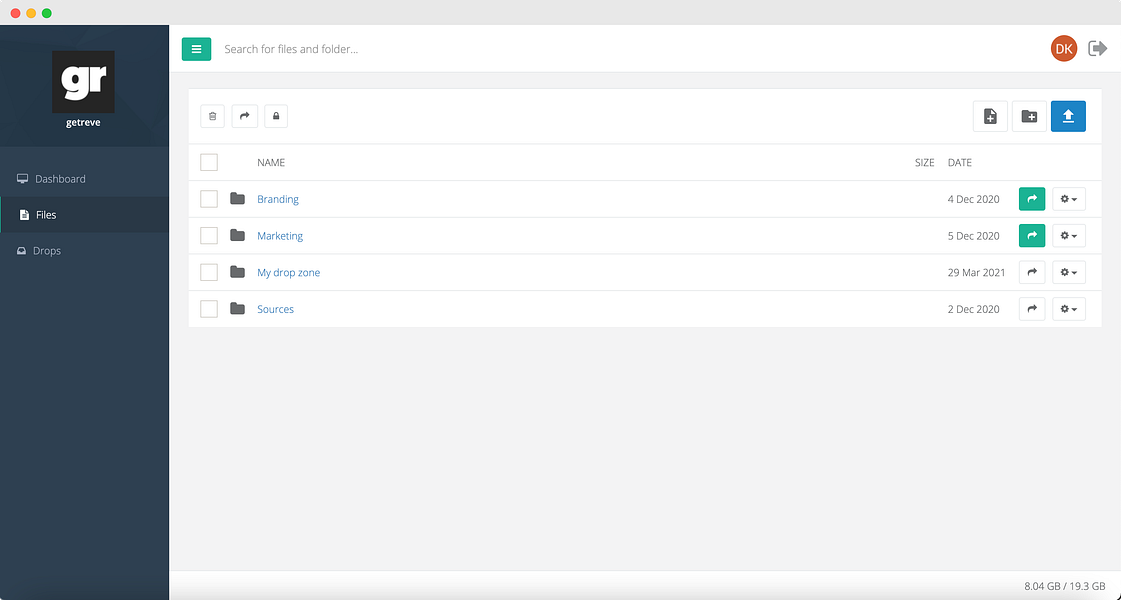
Task: Share the My drop zone folder
Action: (x=1032, y=272)
